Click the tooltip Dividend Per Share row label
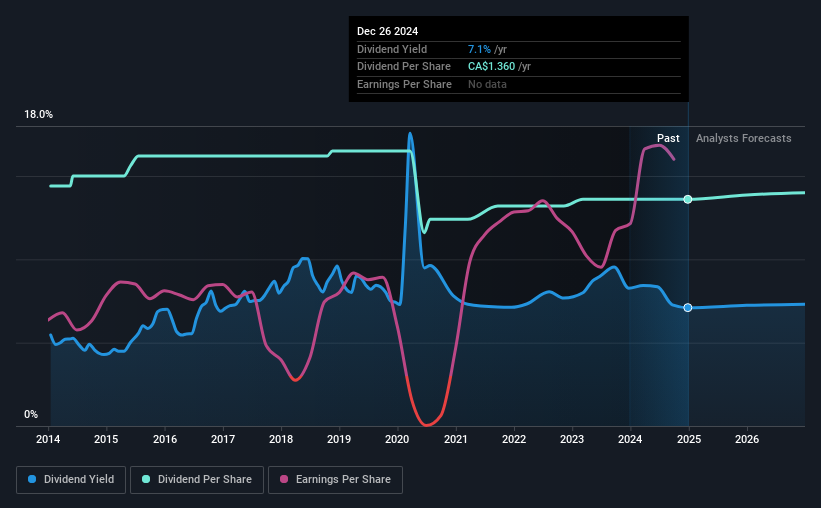 point(404,67)
